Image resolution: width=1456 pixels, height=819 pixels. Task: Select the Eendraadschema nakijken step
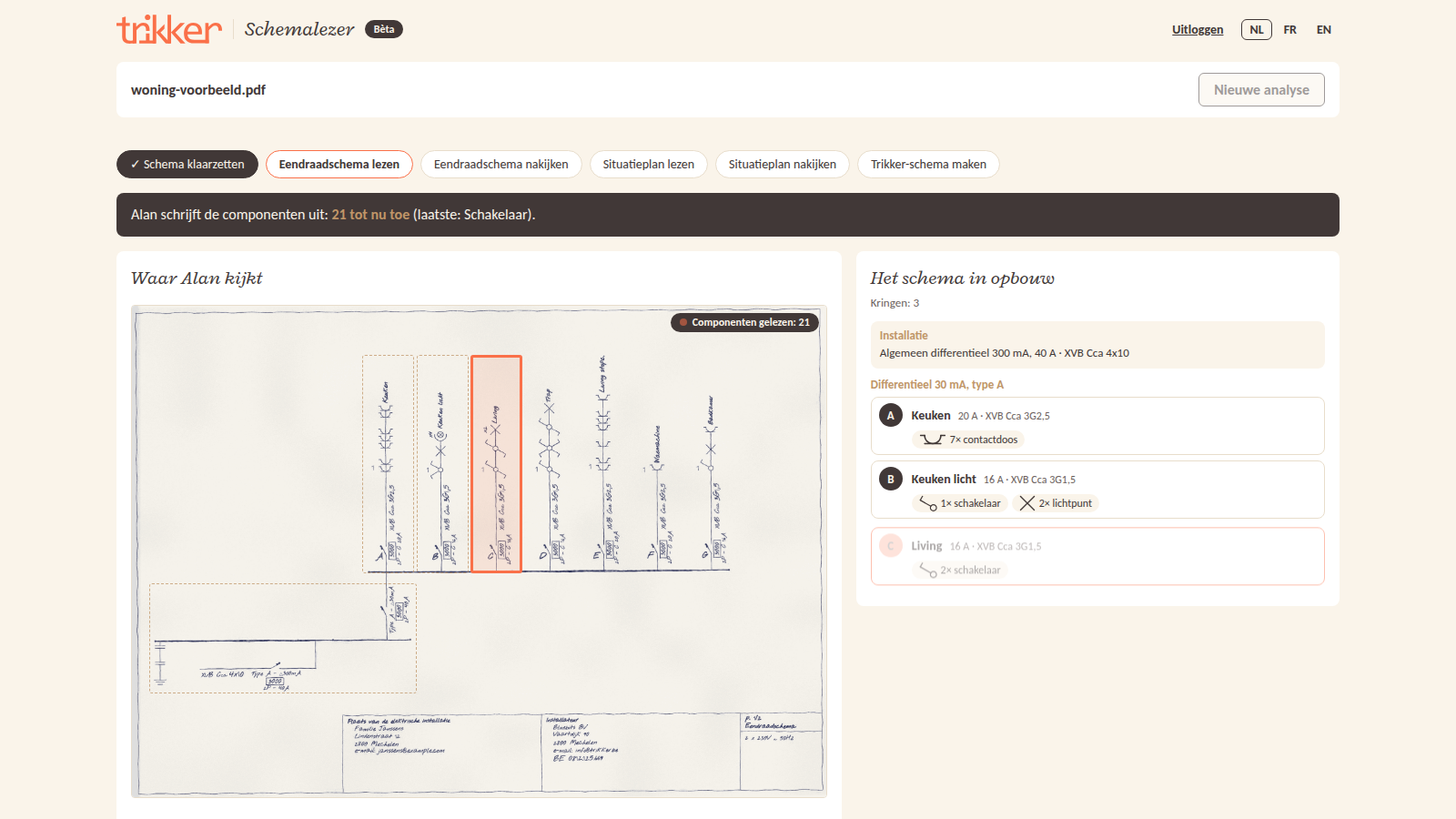click(500, 165)
